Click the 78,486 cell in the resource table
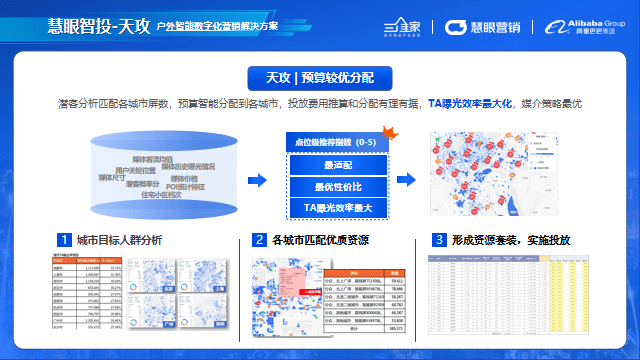Screen dimensions: 640x360 [x=396, y=289]
